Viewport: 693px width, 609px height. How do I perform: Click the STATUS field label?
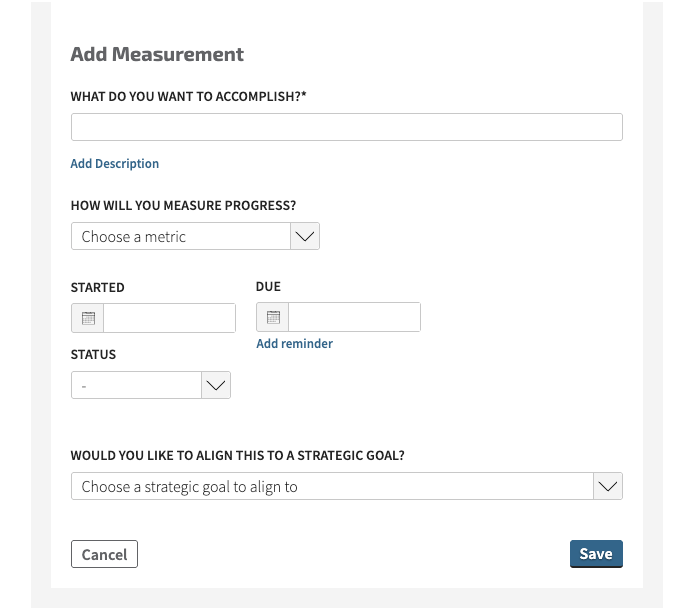pos(93,354)
